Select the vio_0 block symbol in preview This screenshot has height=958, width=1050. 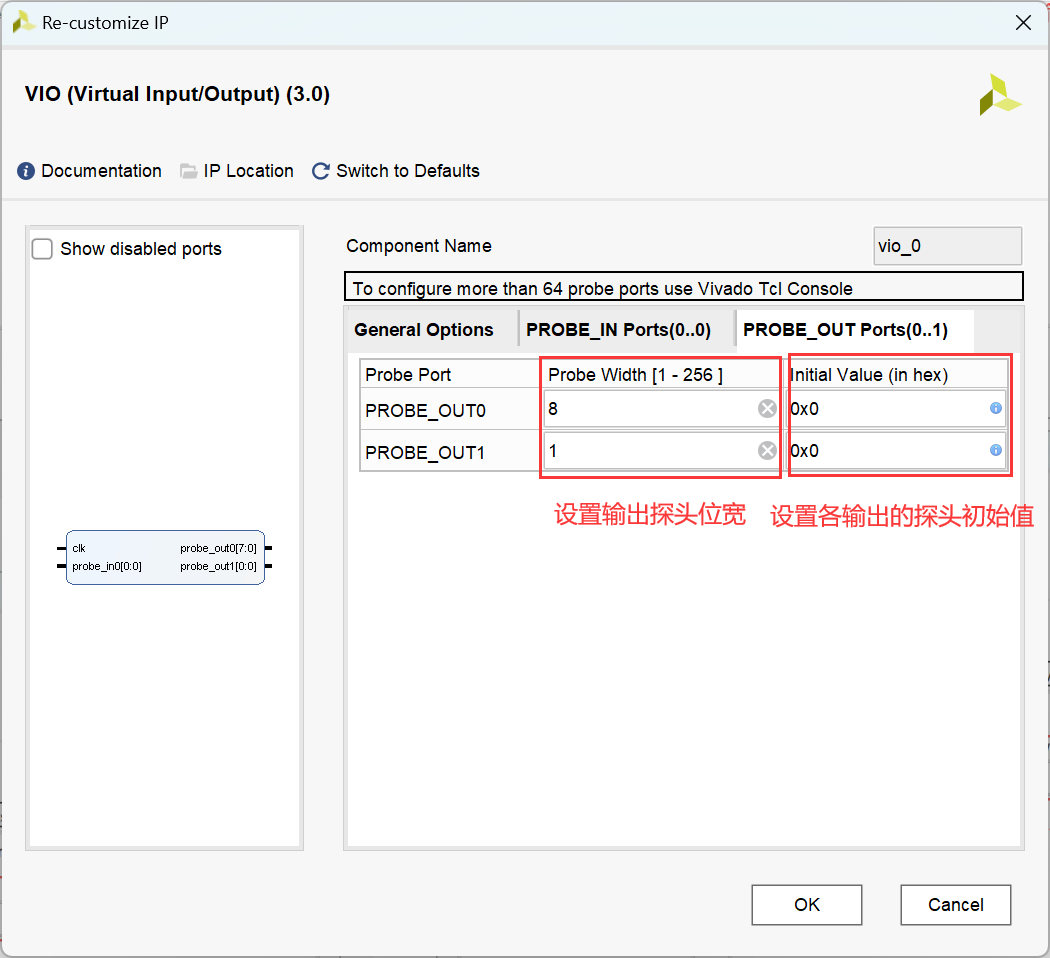click(x=165, y=557)
